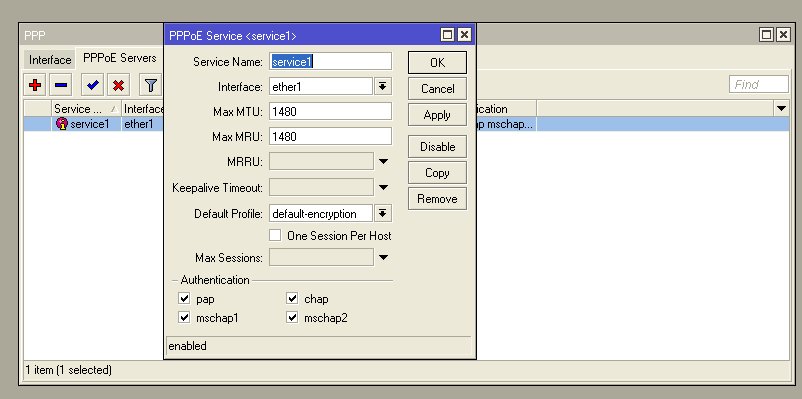Click the ether1 cell in service1 row
Screen dimensions: 802x399
coord(139,124)
